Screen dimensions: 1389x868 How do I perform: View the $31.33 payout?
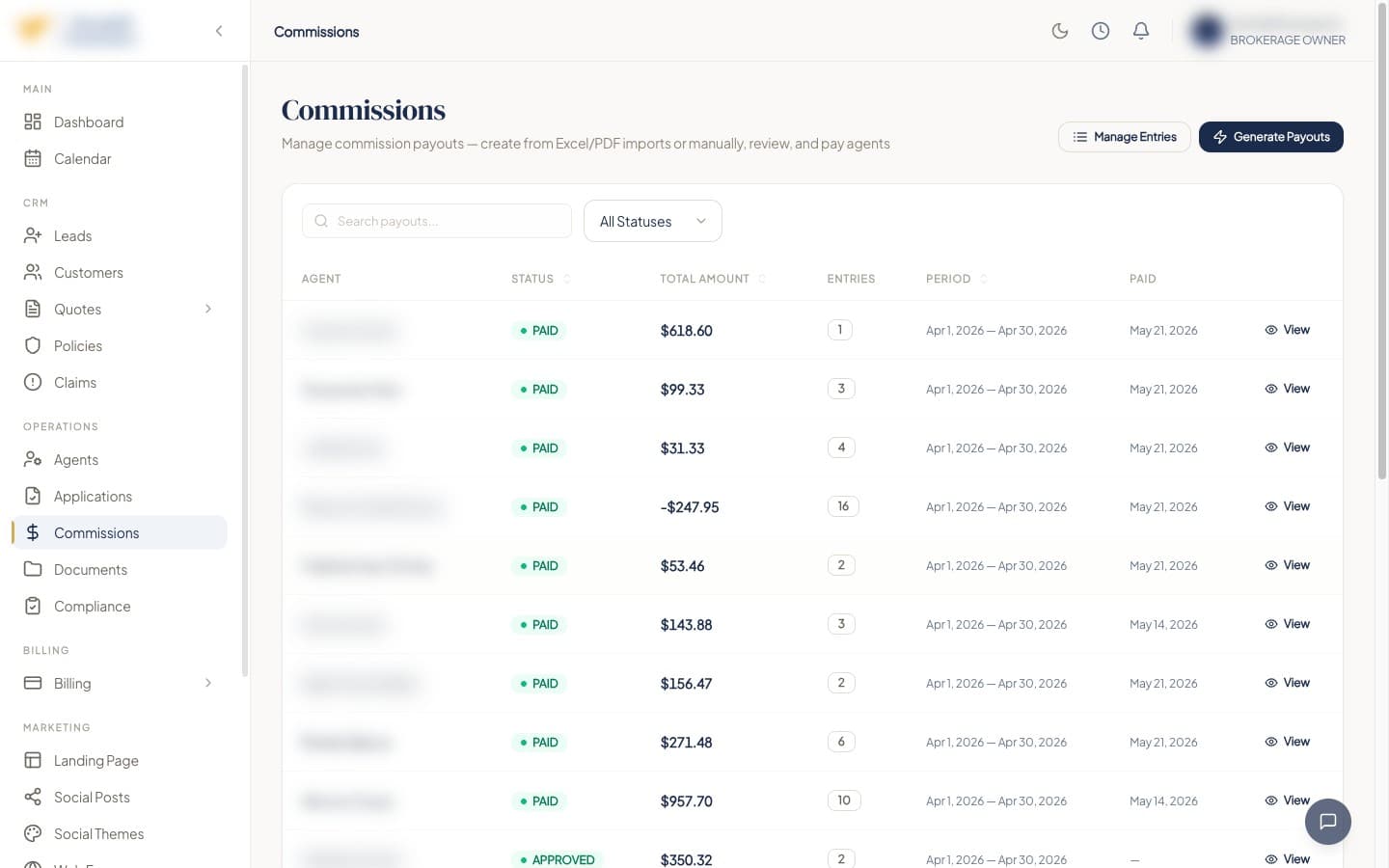pyautogui.click(x=1288, y=448)
